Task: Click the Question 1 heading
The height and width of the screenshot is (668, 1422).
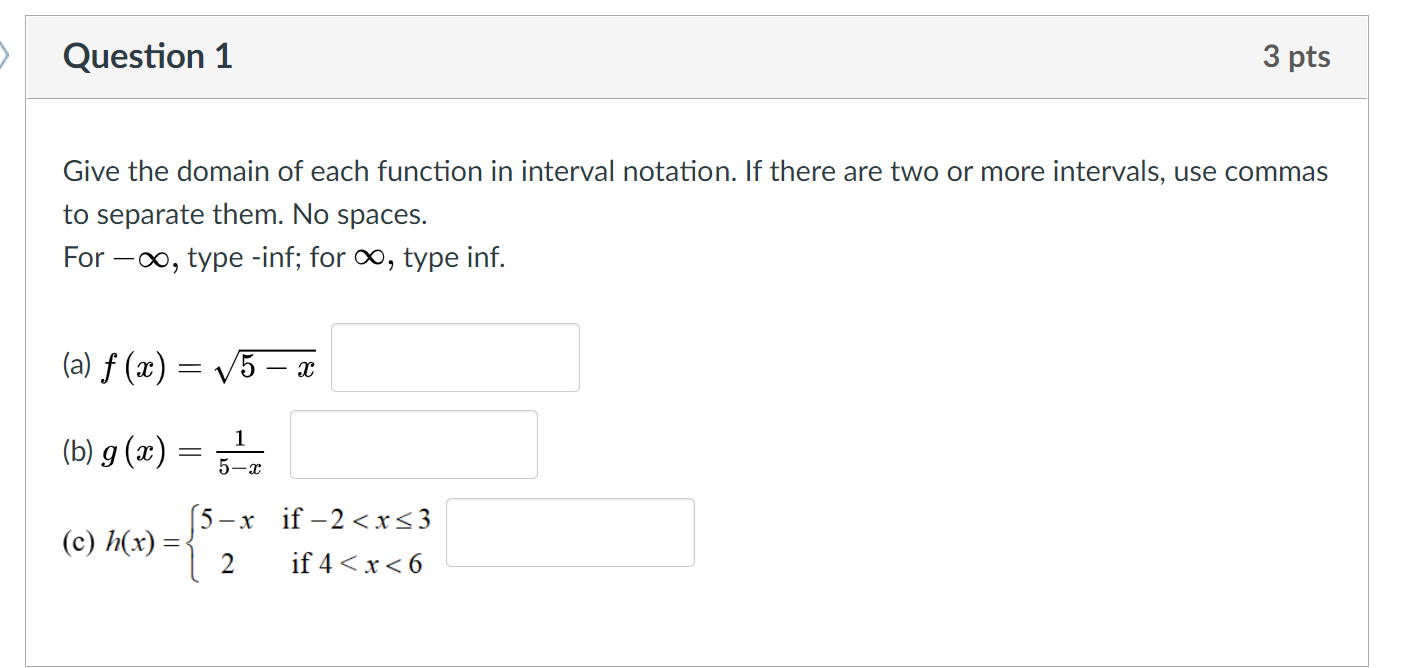Action: (148, 56)
